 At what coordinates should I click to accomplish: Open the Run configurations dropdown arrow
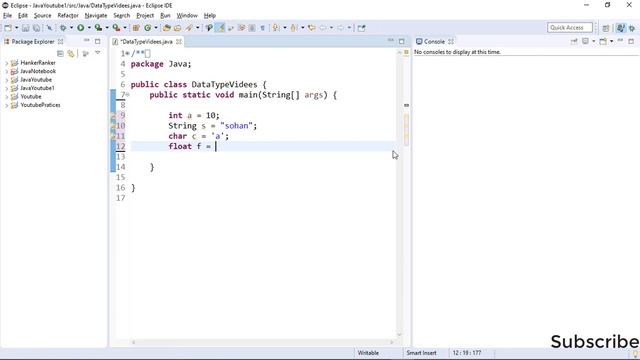coord(89,28)
